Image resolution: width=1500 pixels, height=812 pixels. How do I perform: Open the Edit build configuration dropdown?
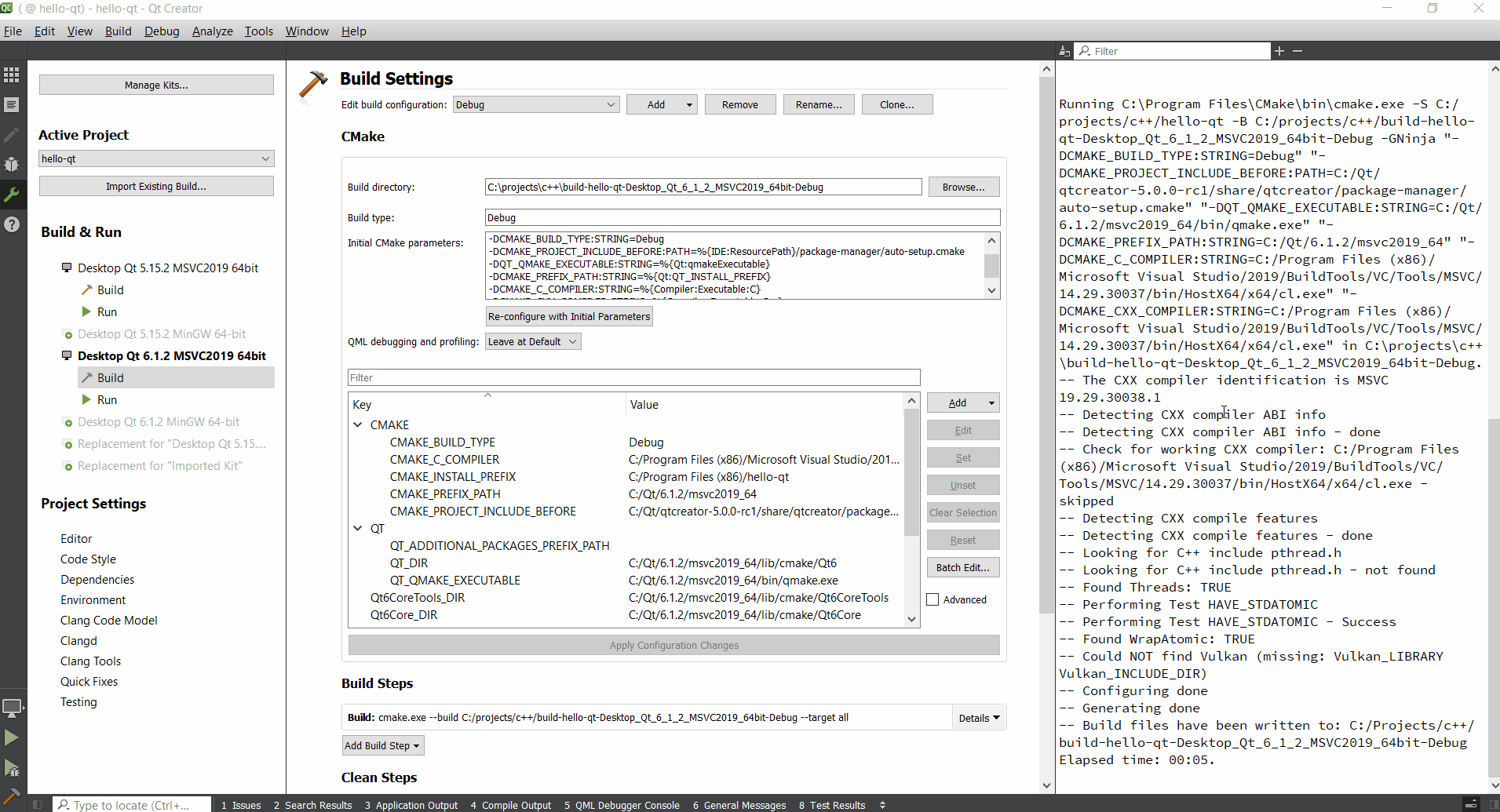(536, 105)
